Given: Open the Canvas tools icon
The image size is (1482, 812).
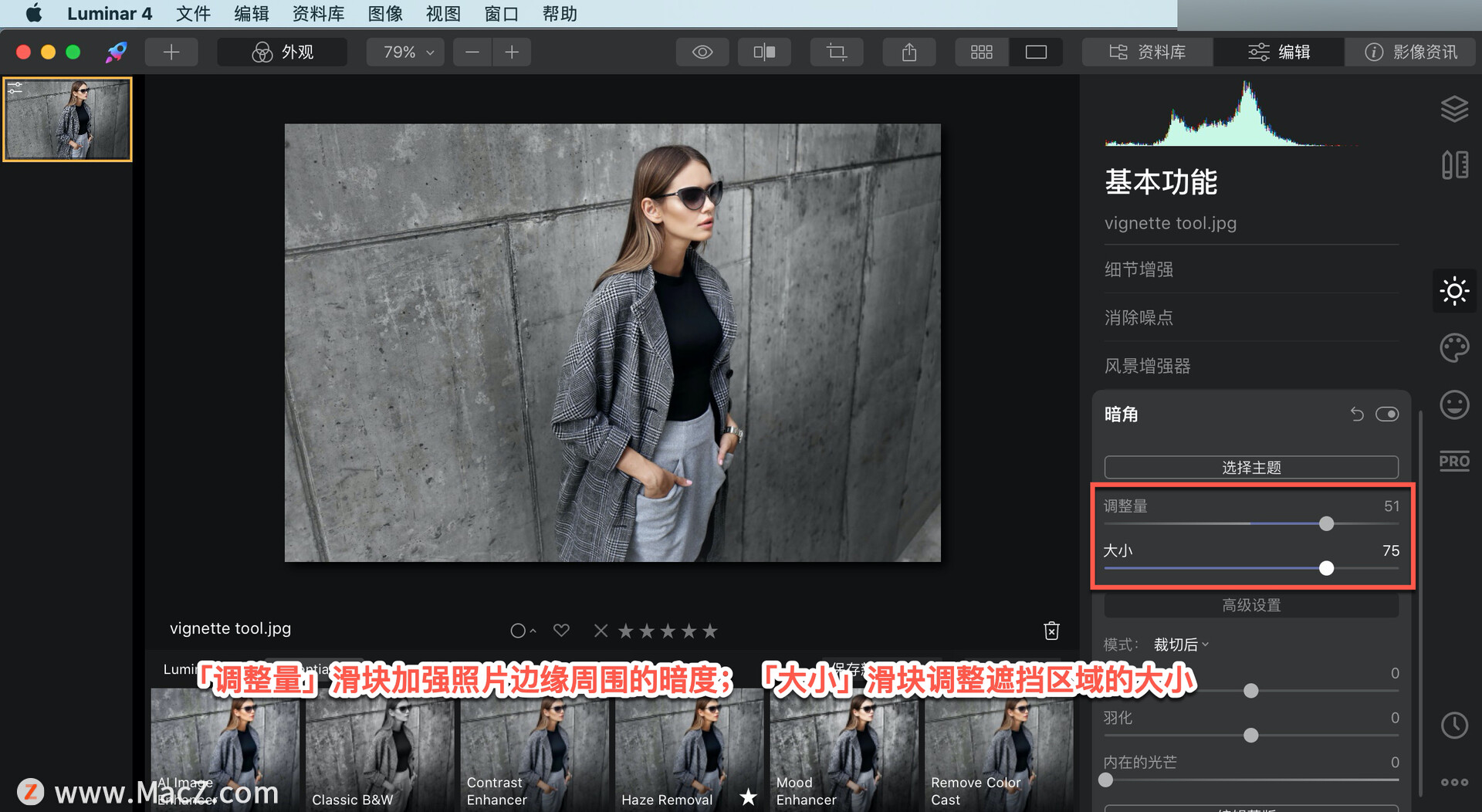Looking at the screenshot, I should click(x=1454, y=164).
